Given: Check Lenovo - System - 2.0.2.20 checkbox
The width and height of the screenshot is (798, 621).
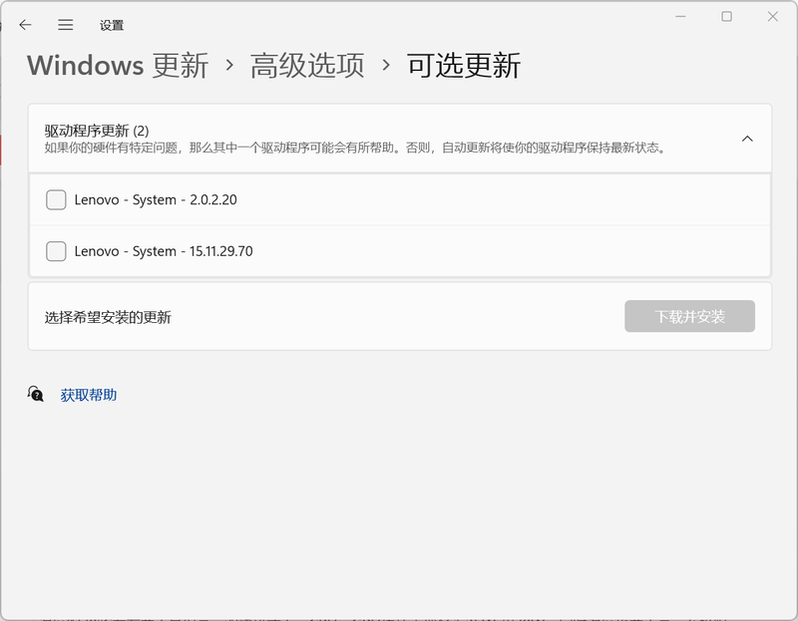Looking at the screenshot, I should click(x=56, y=200).
